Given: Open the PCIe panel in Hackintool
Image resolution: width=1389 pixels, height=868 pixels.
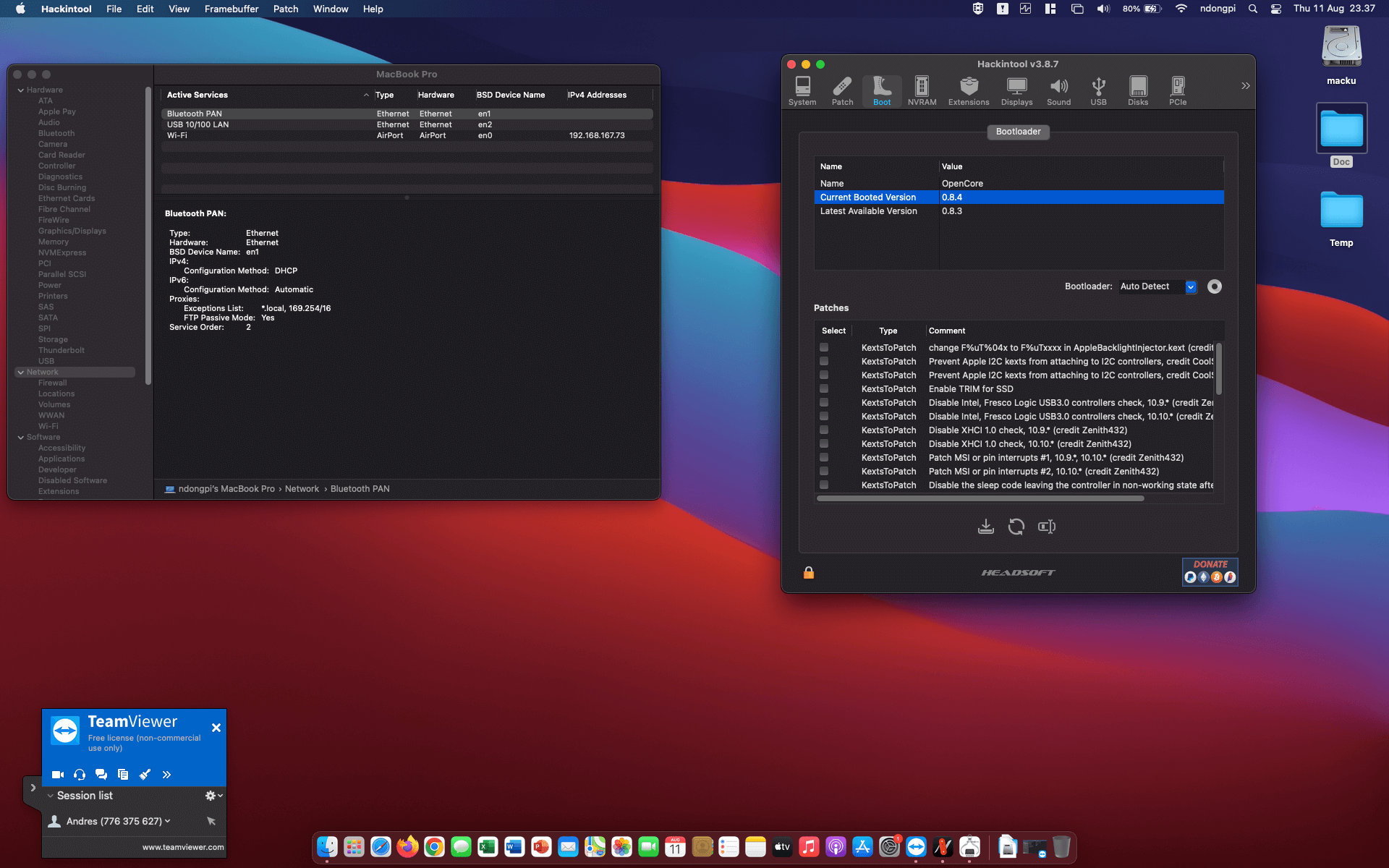Looking at the screenshot, I should (1178, 90).
